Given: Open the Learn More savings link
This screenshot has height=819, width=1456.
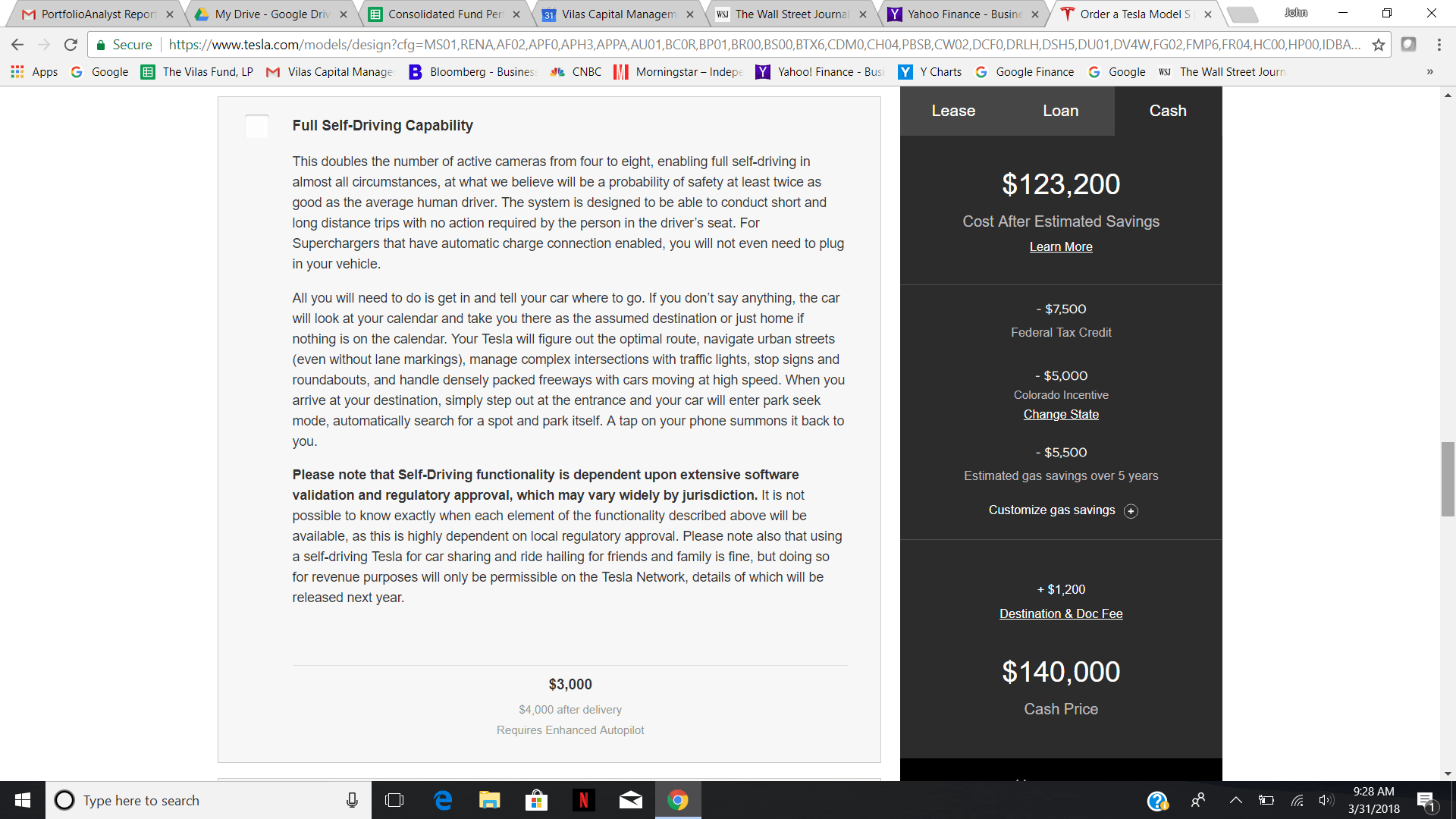Looking at the screenshot, I should (1061, 246).
